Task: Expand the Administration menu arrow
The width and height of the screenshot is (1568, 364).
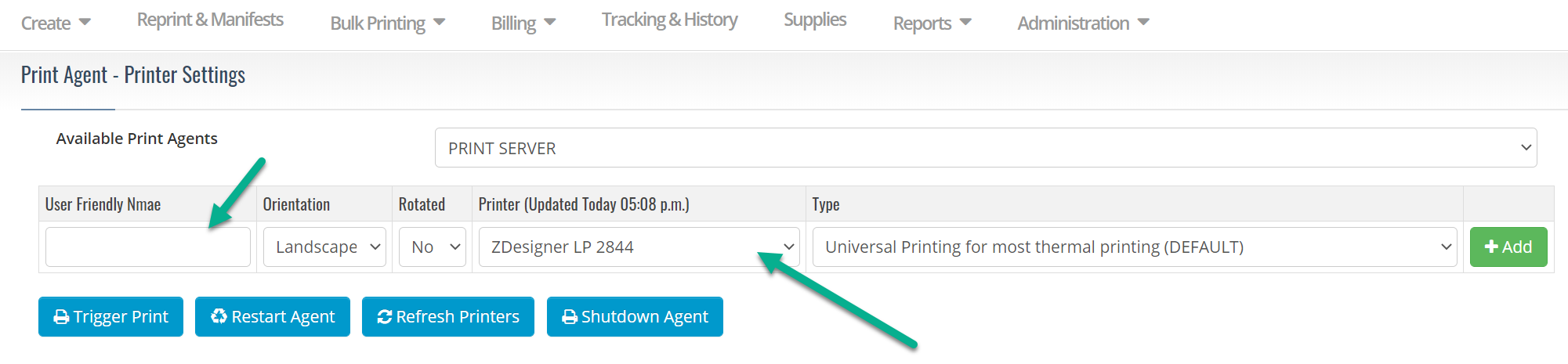Action: pyautogui.click(x=1143, y=22)
